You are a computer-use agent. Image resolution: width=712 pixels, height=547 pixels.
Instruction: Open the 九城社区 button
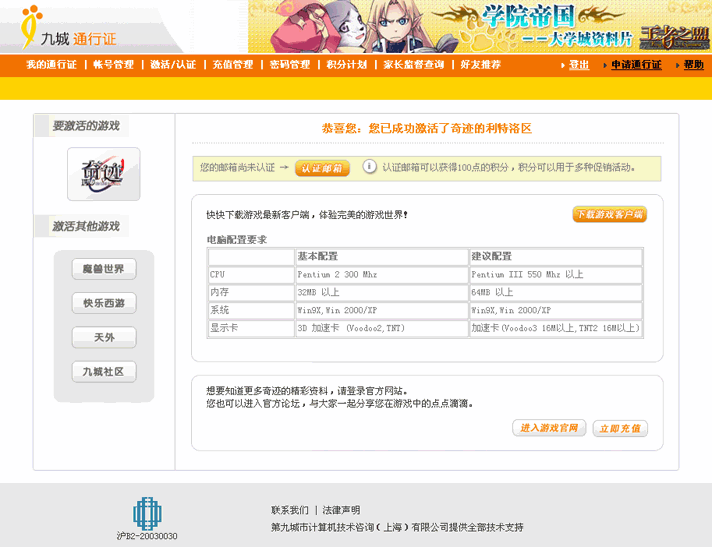[104, 372]
